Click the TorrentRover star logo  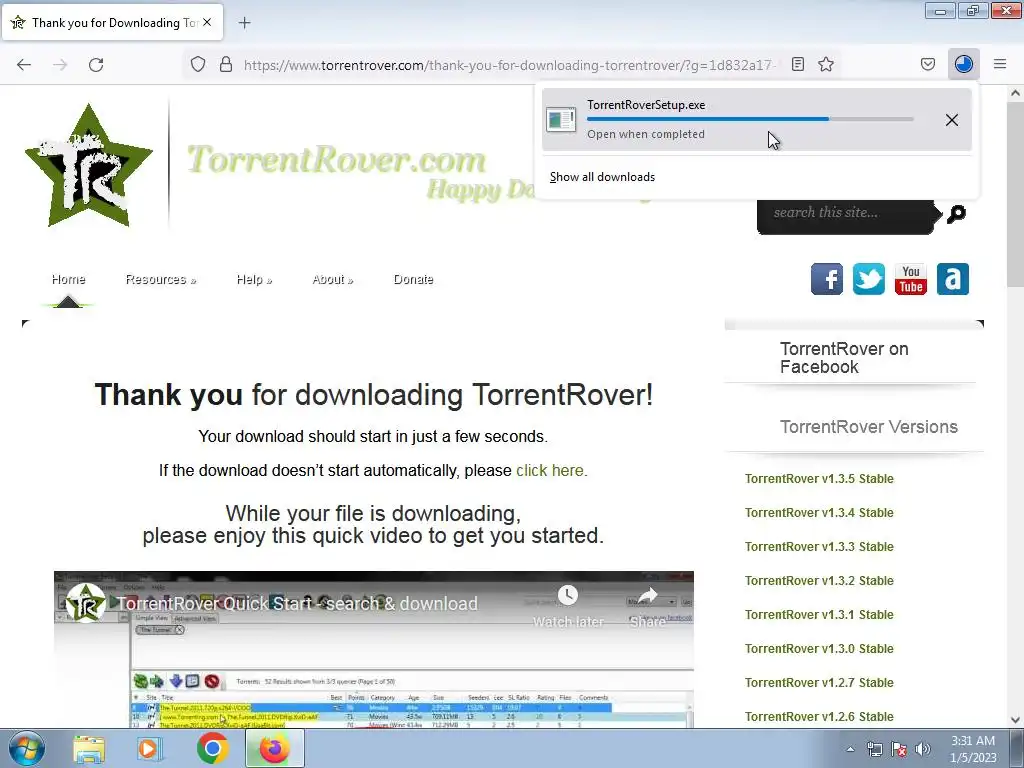pos(89,165)
